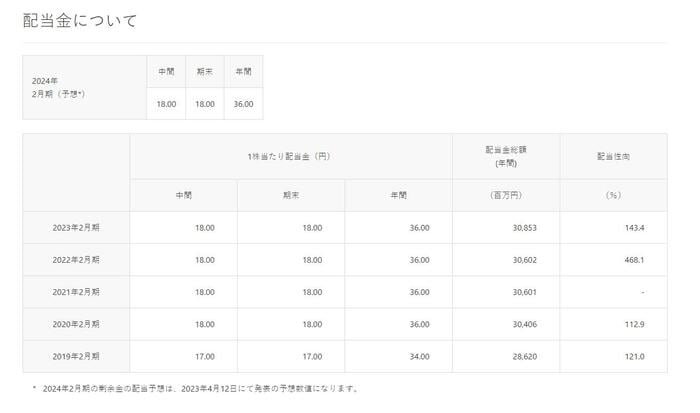
Task: Click the 30,406 total dividend value
Action: click(x=522, y=324)
